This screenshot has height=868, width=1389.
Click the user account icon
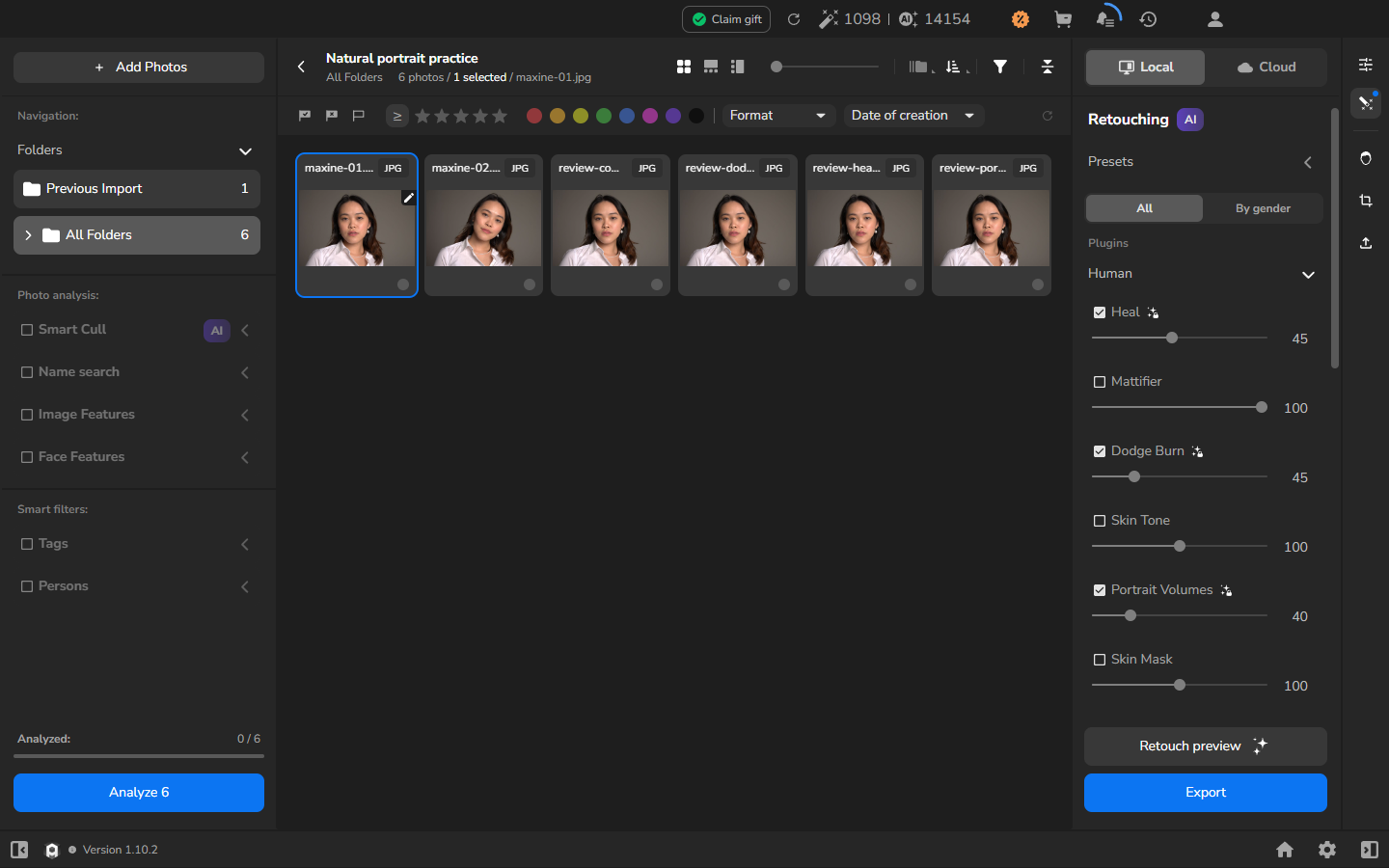tap(1215, 19)
